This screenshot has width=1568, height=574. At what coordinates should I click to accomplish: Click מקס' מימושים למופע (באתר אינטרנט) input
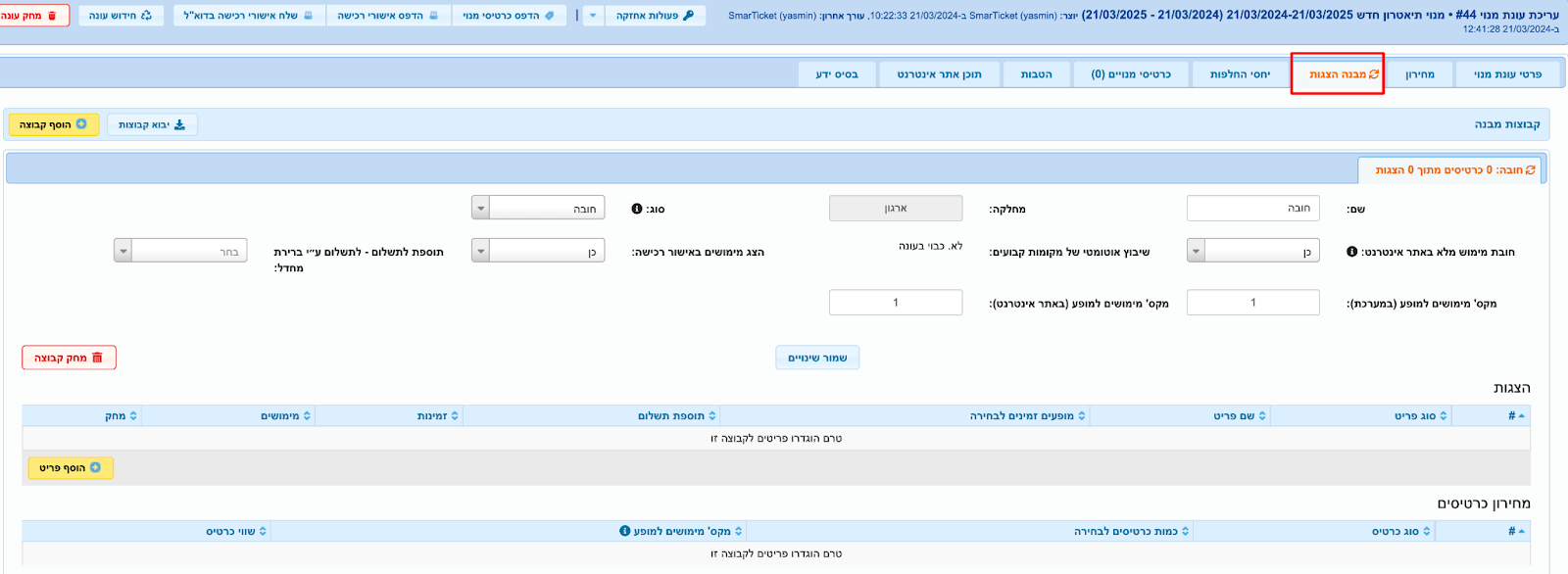pos(896,302)
